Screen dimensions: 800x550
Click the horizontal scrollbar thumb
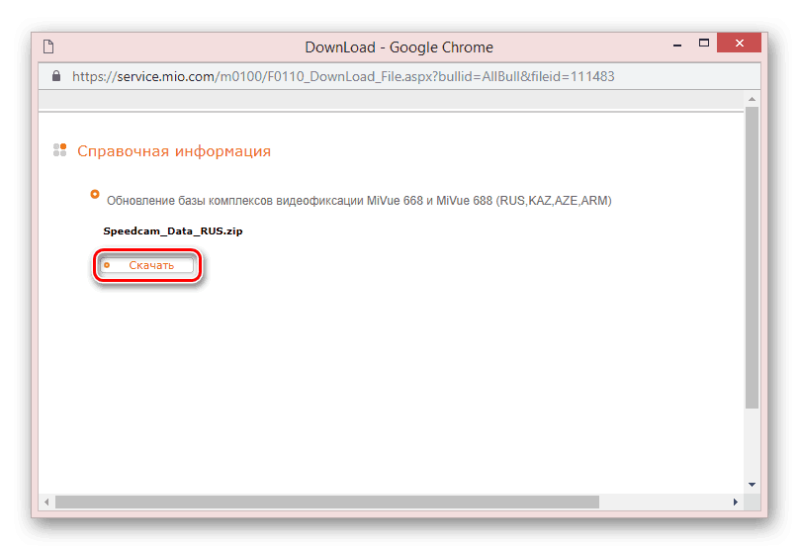coord(327,502)
